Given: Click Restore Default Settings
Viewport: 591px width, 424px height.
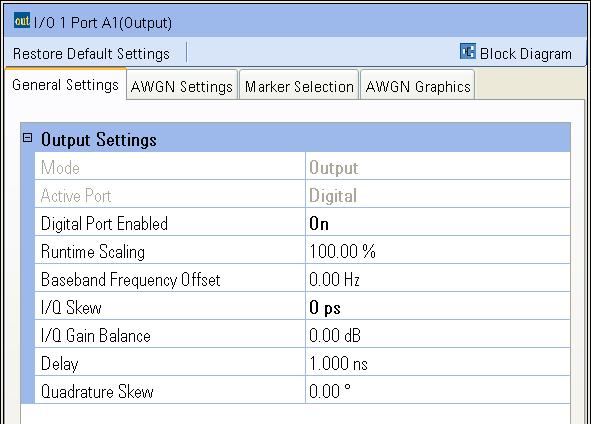Looking at the screenshot, I should click(91, 54).
